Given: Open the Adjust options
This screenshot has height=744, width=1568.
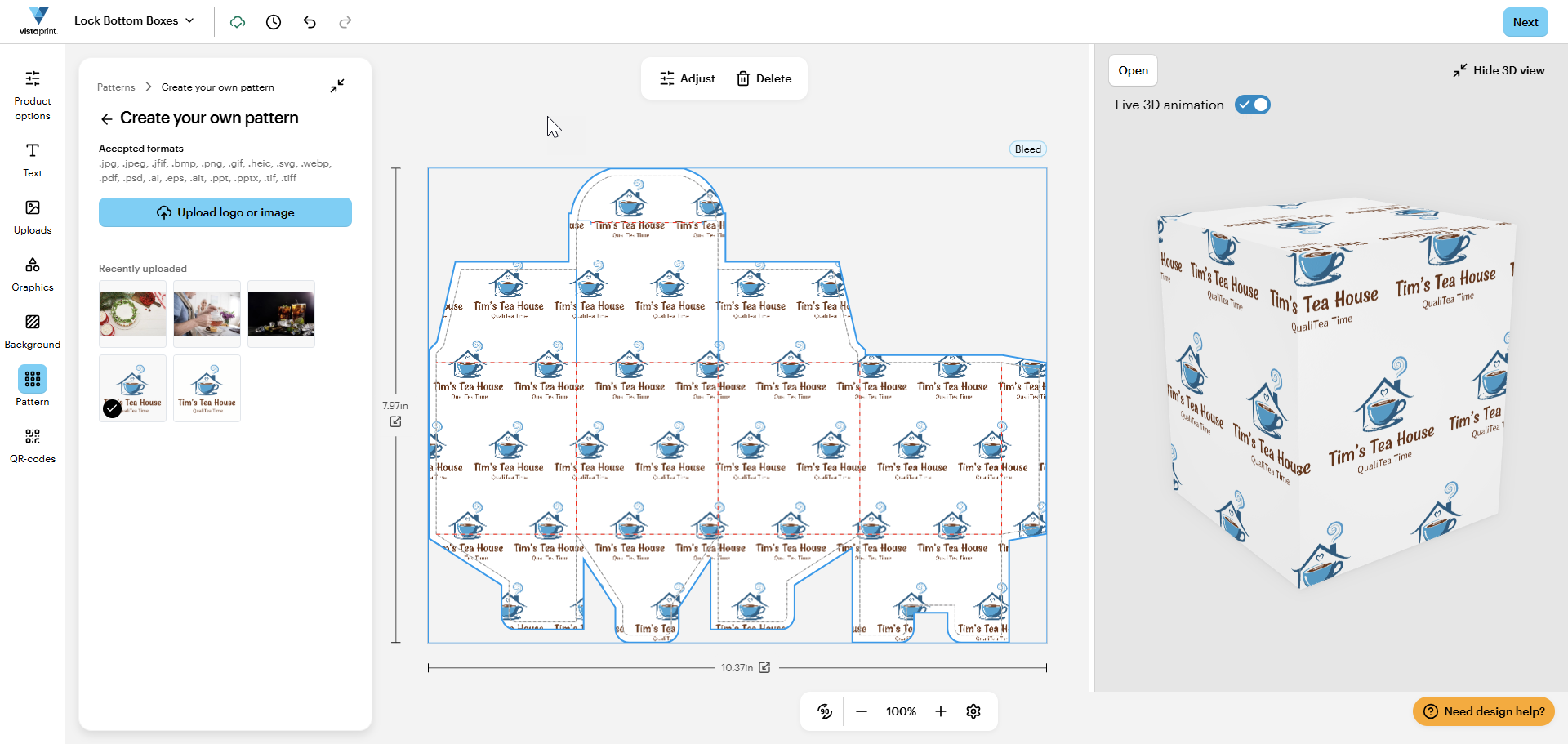Looking at the screenshot, I should tap(687, 78).
